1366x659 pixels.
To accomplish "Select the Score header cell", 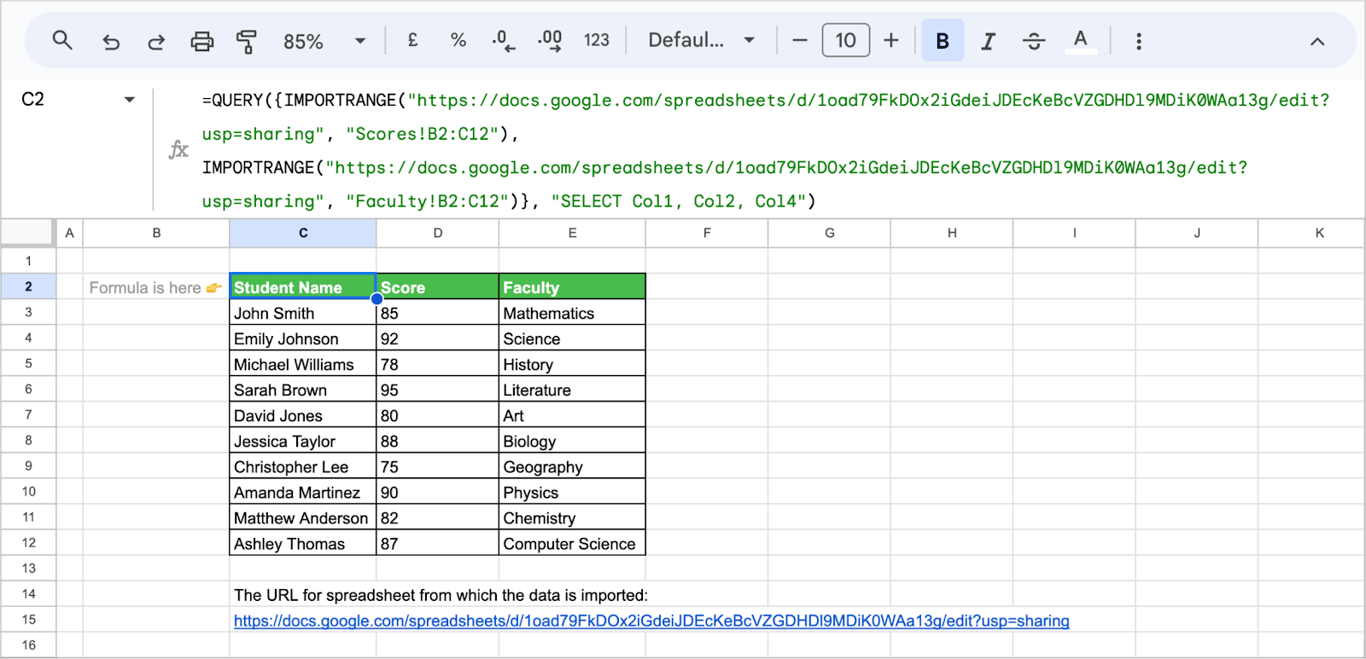I will coord(438,287).
